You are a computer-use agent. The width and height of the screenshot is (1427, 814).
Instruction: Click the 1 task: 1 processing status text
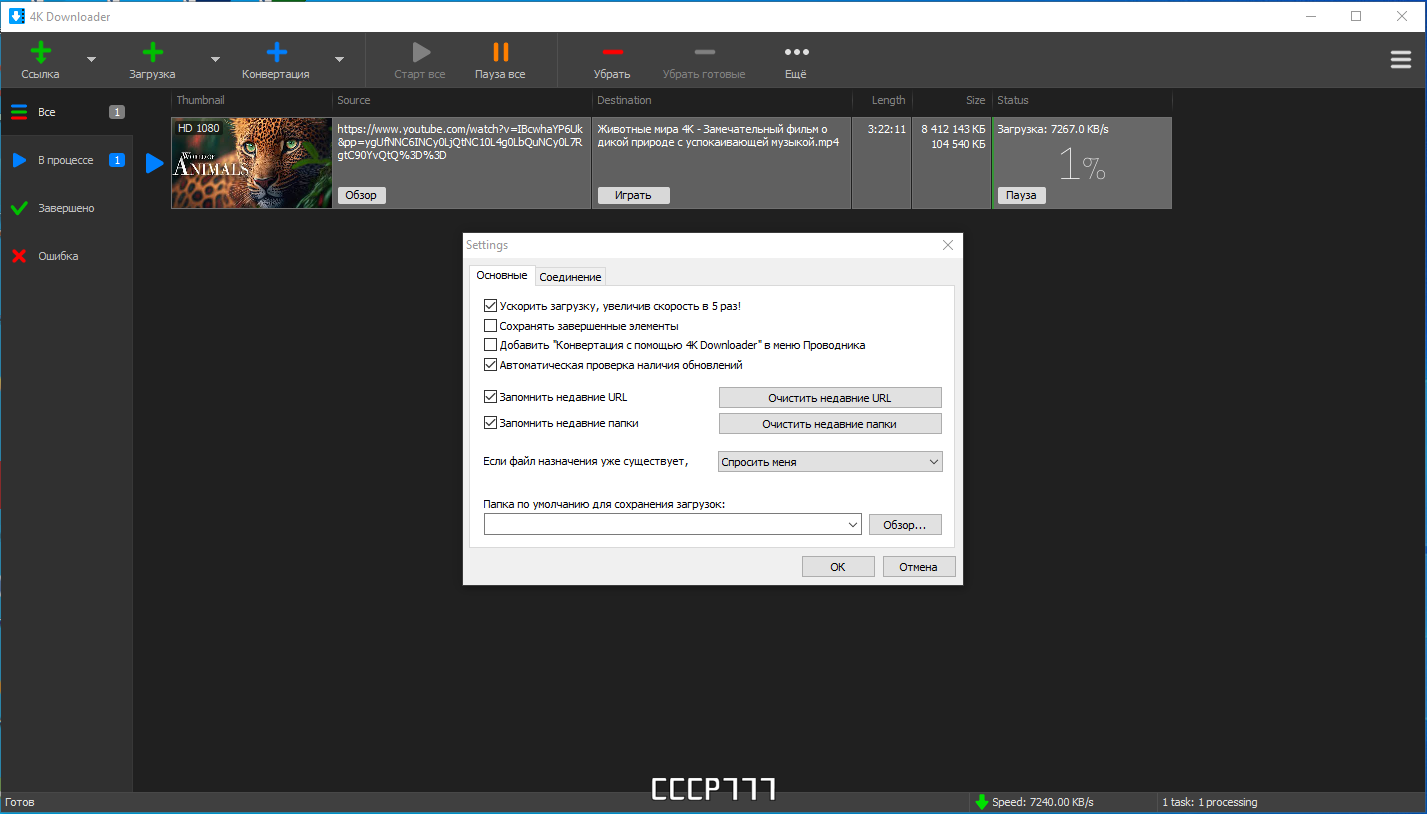coord(1209,802)
